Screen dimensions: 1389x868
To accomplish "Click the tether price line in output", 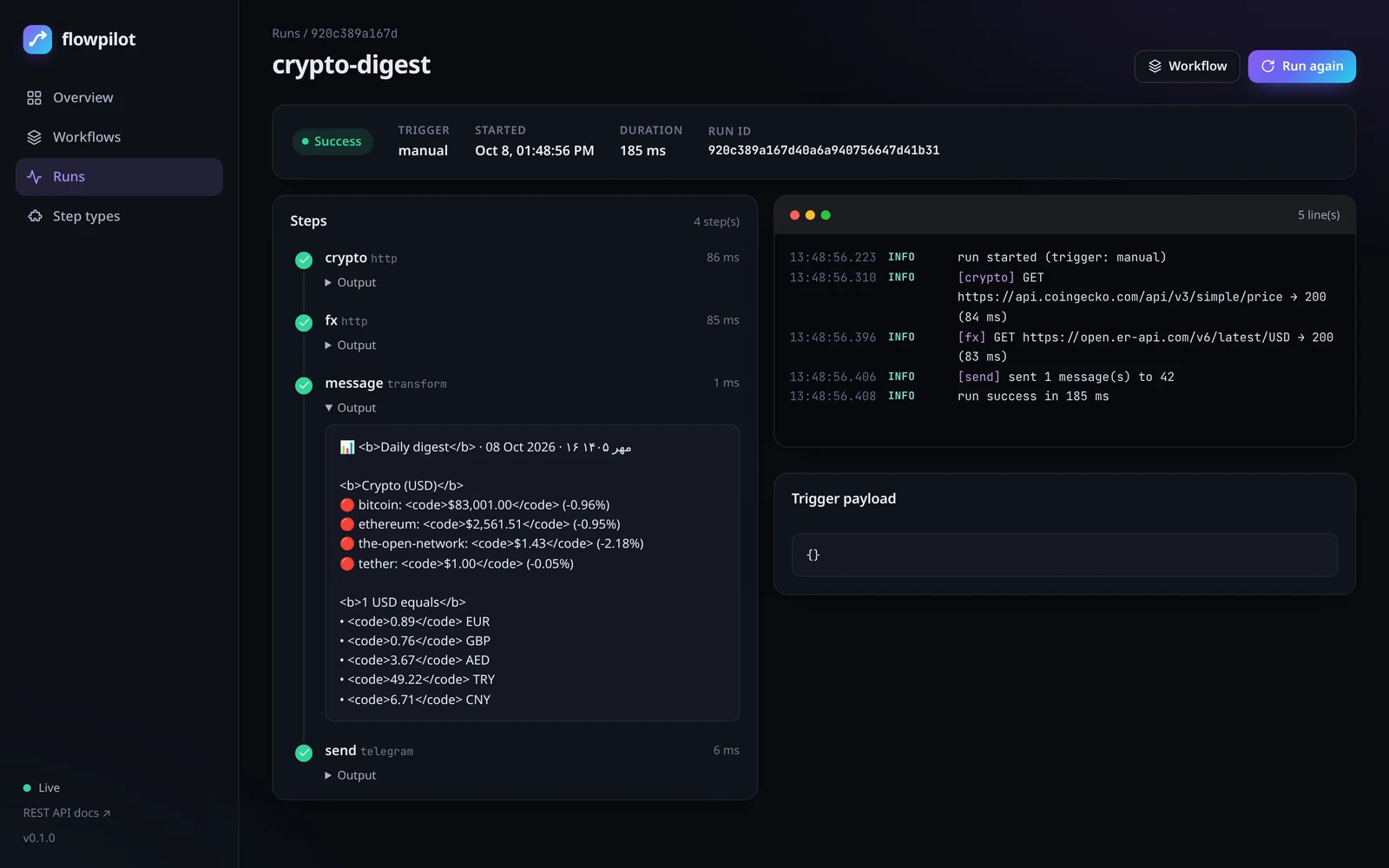I will pos(457,564).
